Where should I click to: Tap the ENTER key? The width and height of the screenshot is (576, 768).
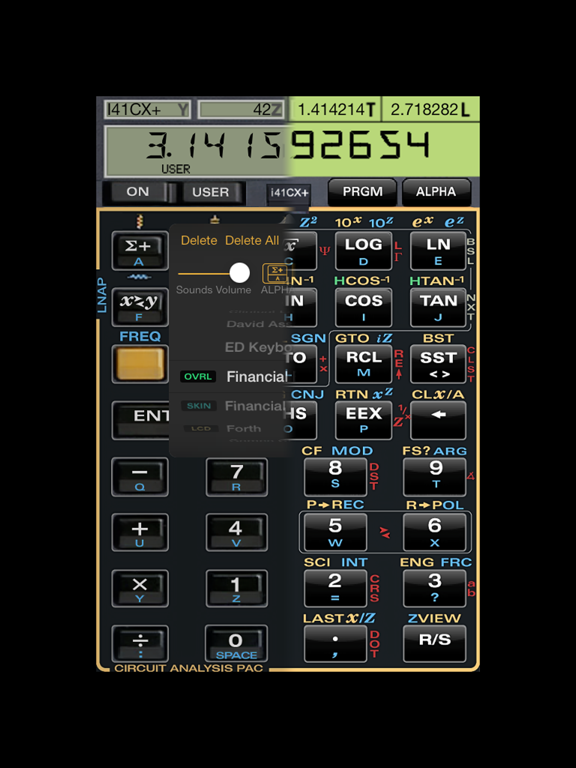[141, 420]
